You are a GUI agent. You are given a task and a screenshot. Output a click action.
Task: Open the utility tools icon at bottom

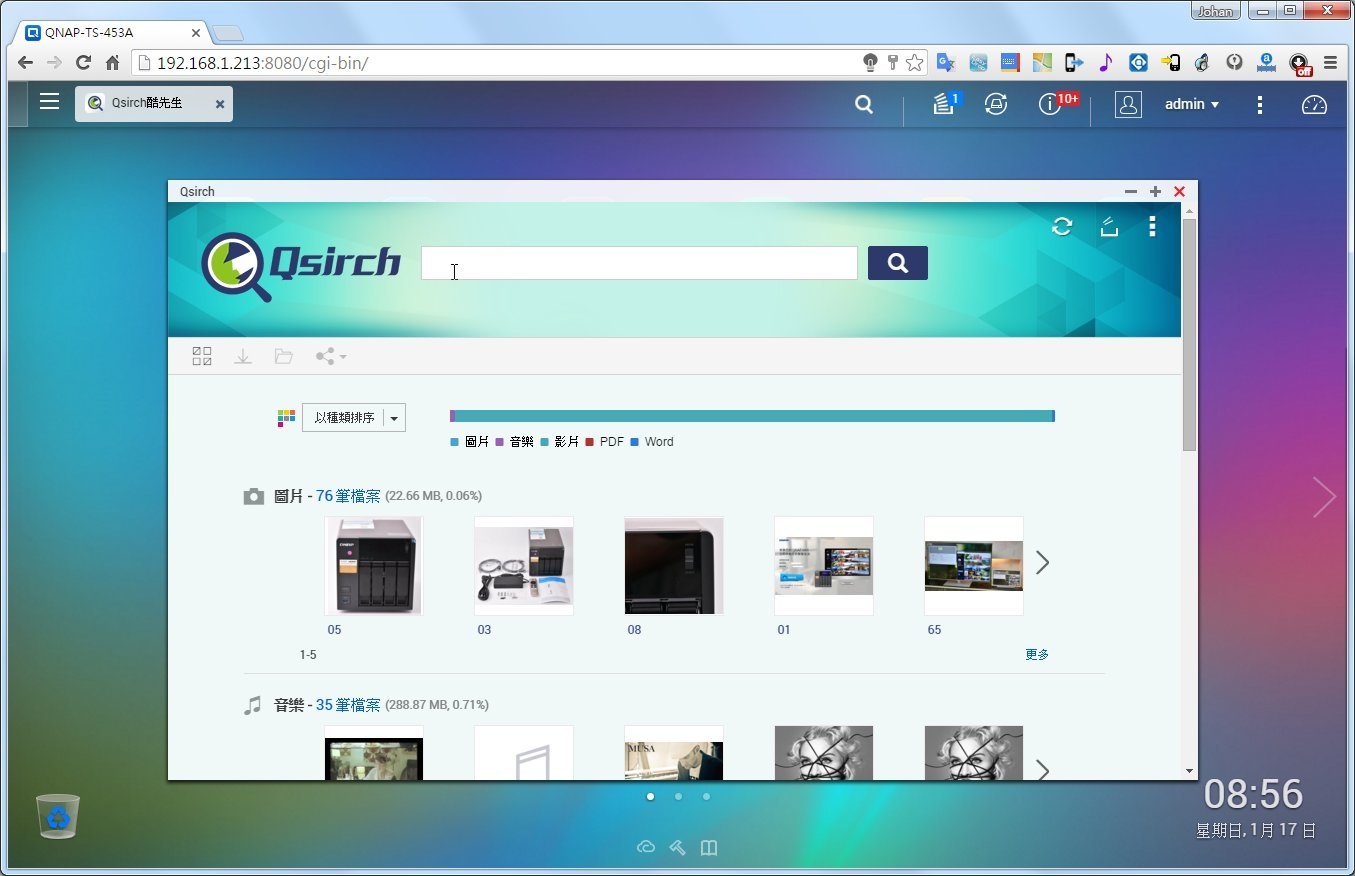click(x=678, y=848)
